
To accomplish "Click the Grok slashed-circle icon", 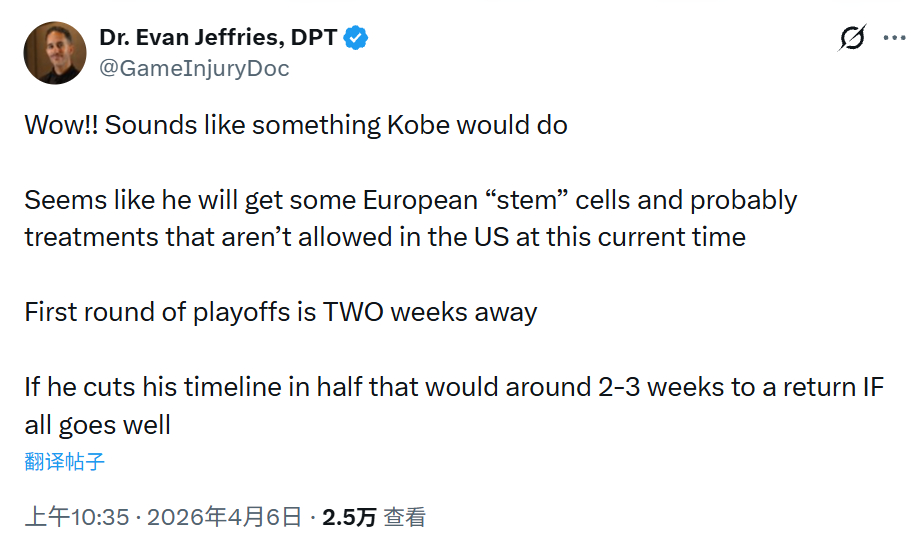I will coord(852,39).
